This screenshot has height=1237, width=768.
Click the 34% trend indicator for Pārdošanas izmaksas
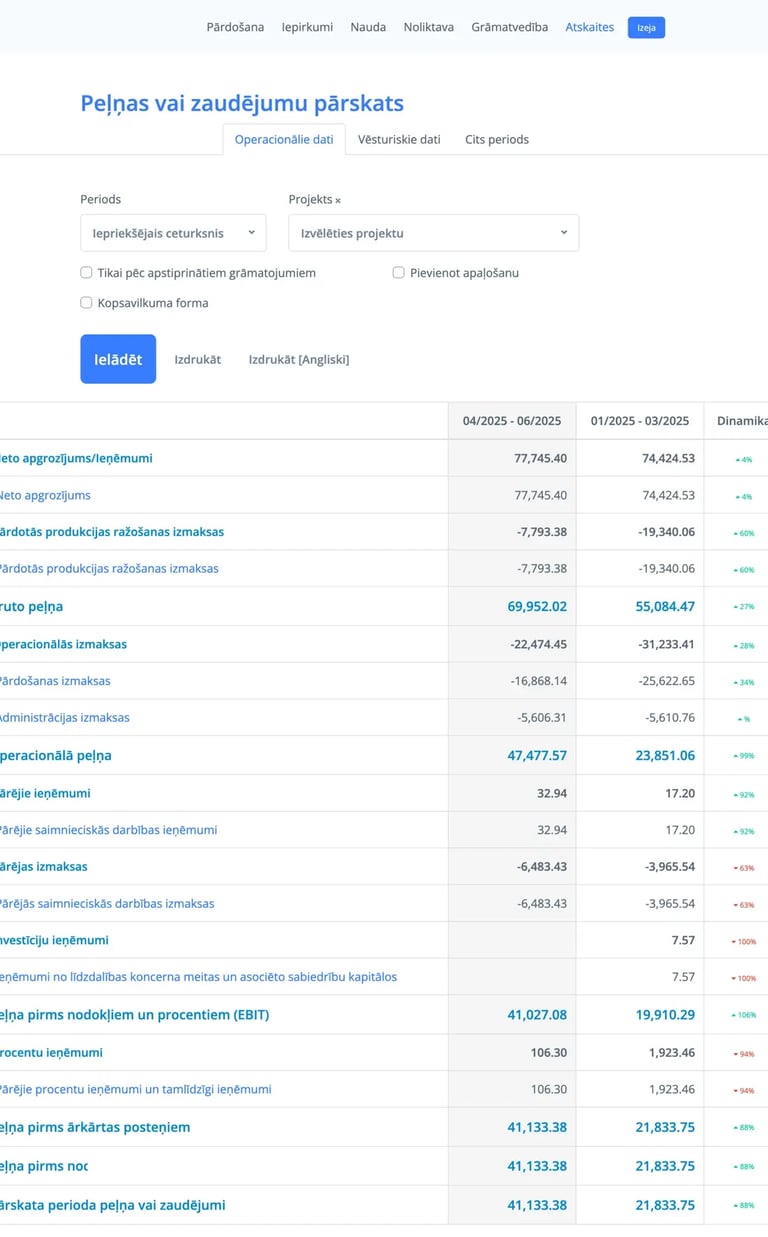click(x=745, y=682)
